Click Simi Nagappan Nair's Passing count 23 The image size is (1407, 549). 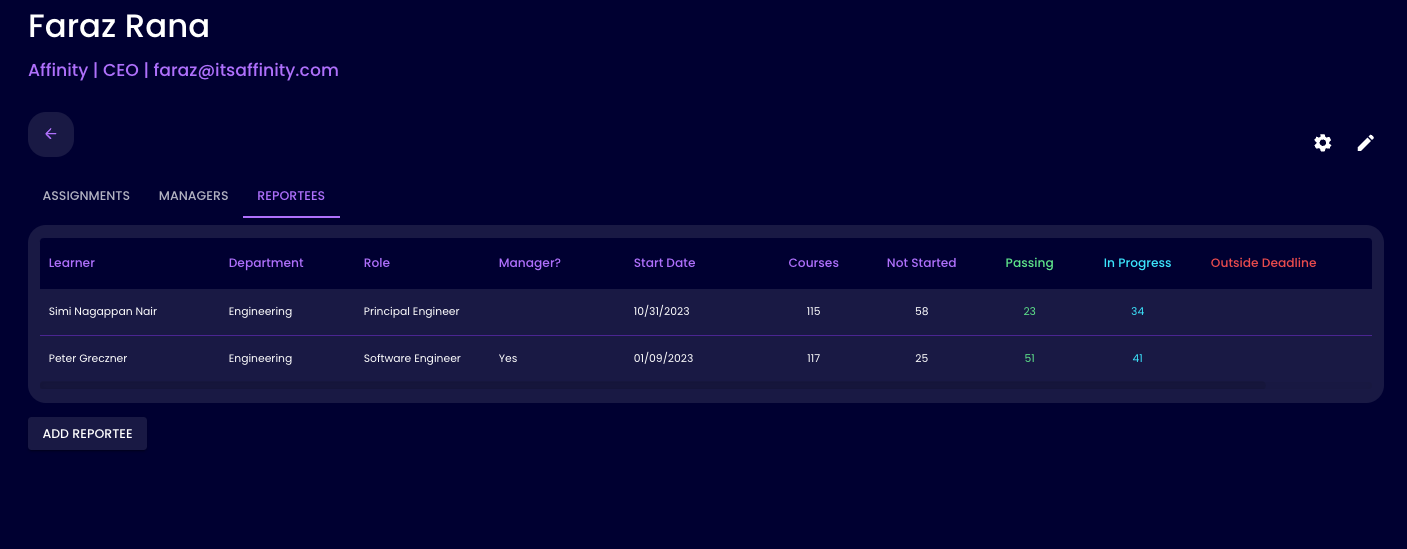[1029, 312]
